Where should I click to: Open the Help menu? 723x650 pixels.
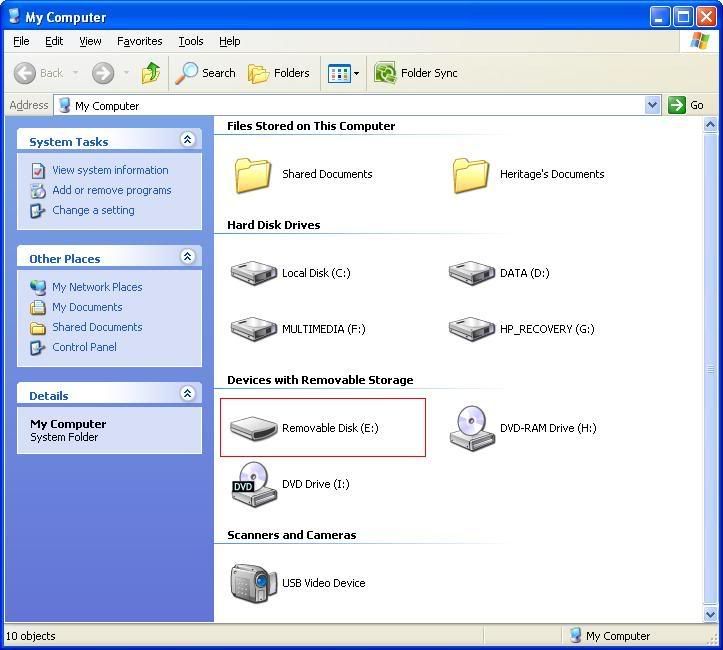230,41
